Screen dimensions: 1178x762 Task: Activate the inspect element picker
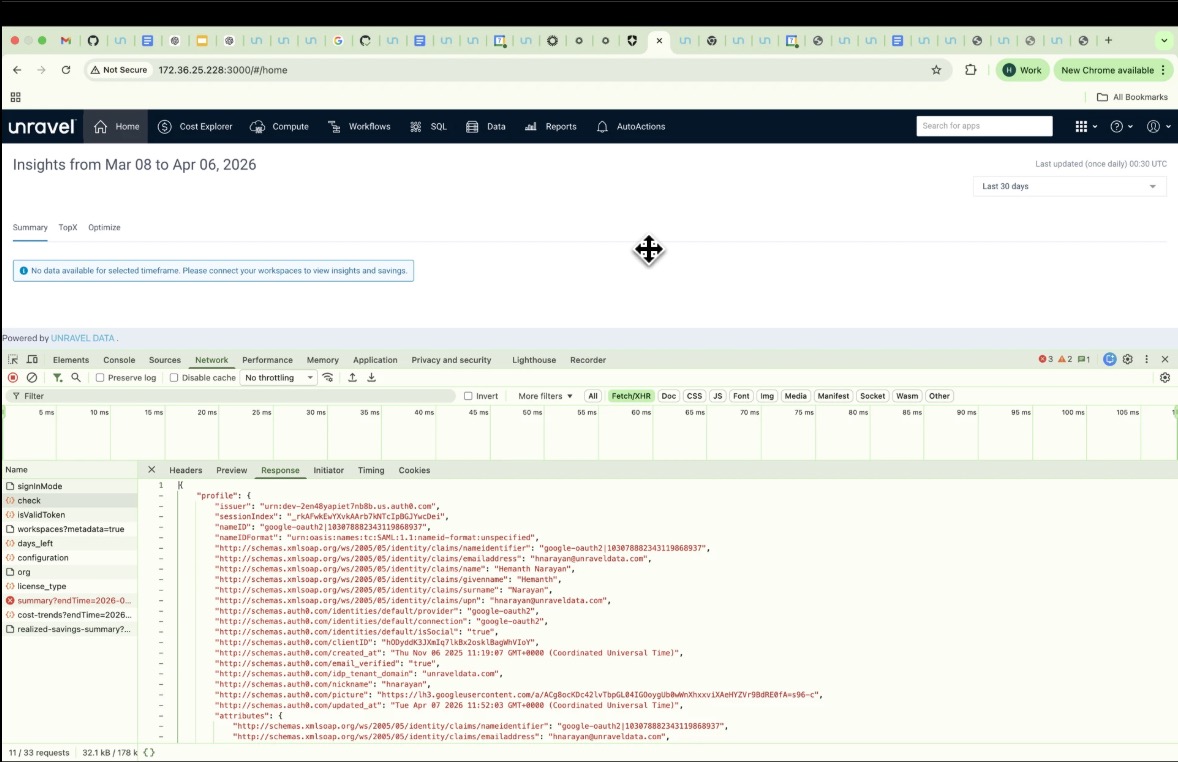(x=13, y=360)
